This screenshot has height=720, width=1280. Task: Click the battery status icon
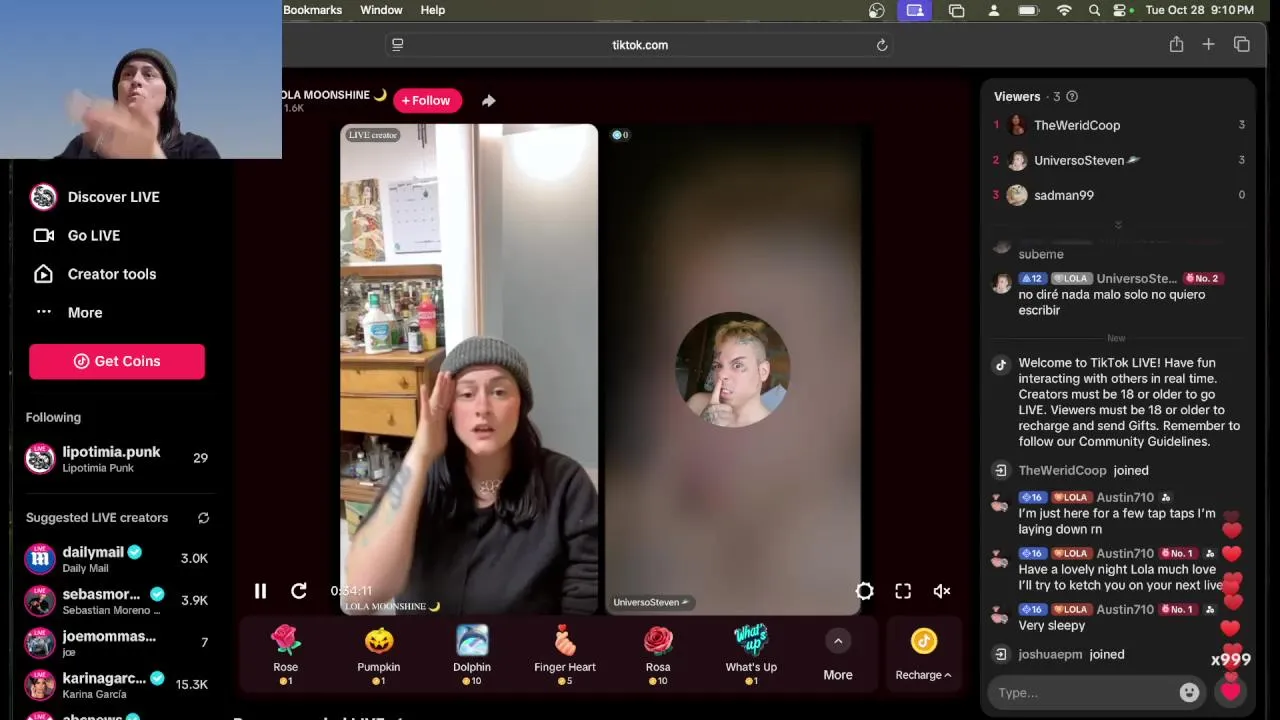1028,10
